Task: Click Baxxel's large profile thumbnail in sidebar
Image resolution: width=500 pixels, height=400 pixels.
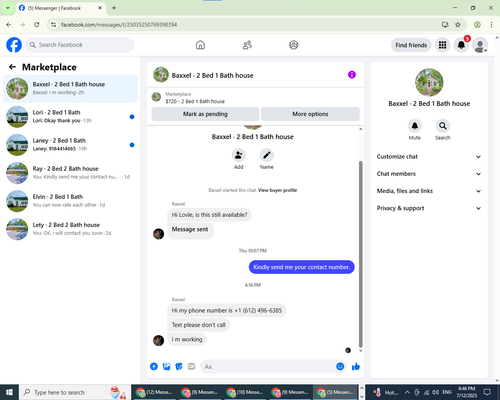Action: 429,82
